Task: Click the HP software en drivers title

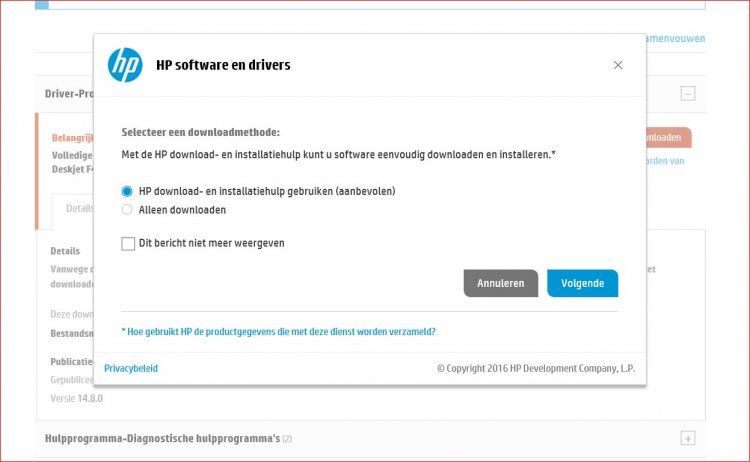Action: (x=223, y=65)
